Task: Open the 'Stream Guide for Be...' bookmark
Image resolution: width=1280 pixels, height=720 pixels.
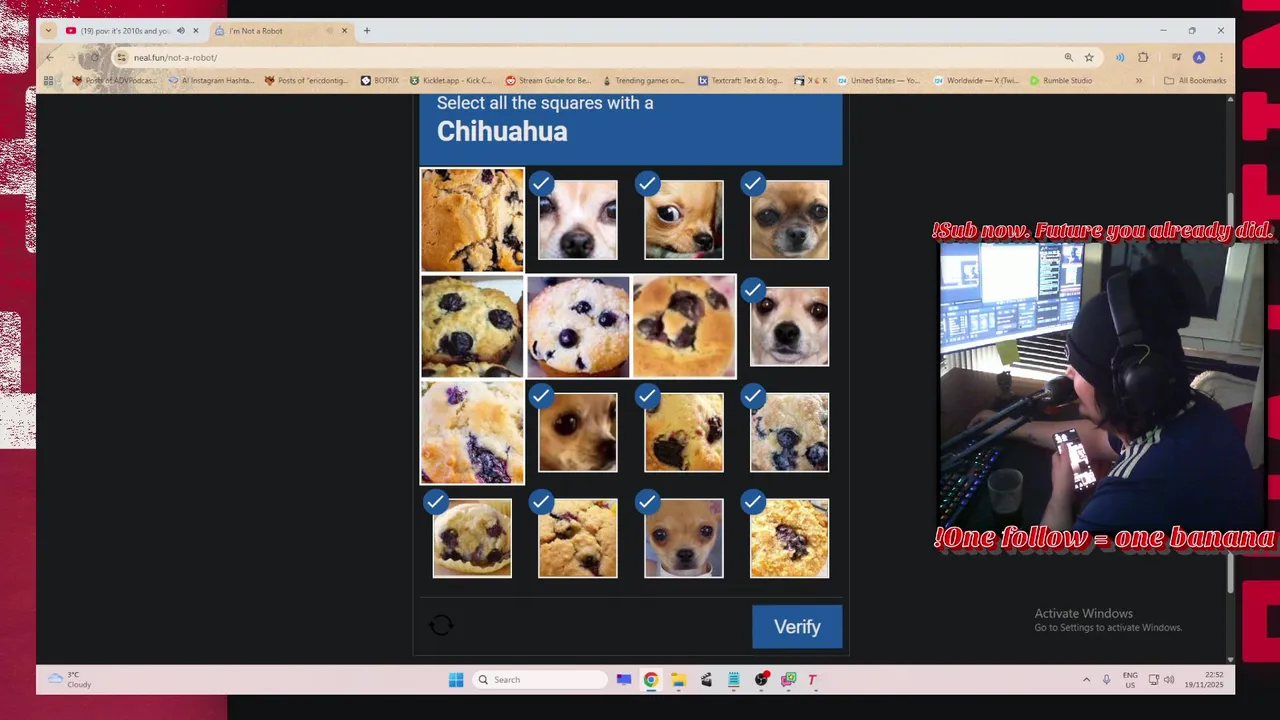Action: (x=548, y=81)
